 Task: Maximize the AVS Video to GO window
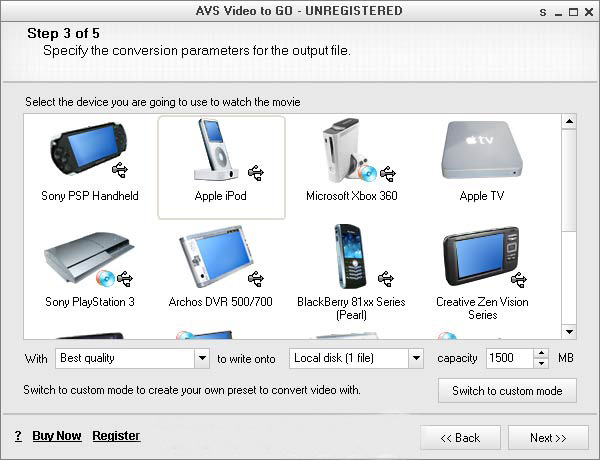point(573,13)
